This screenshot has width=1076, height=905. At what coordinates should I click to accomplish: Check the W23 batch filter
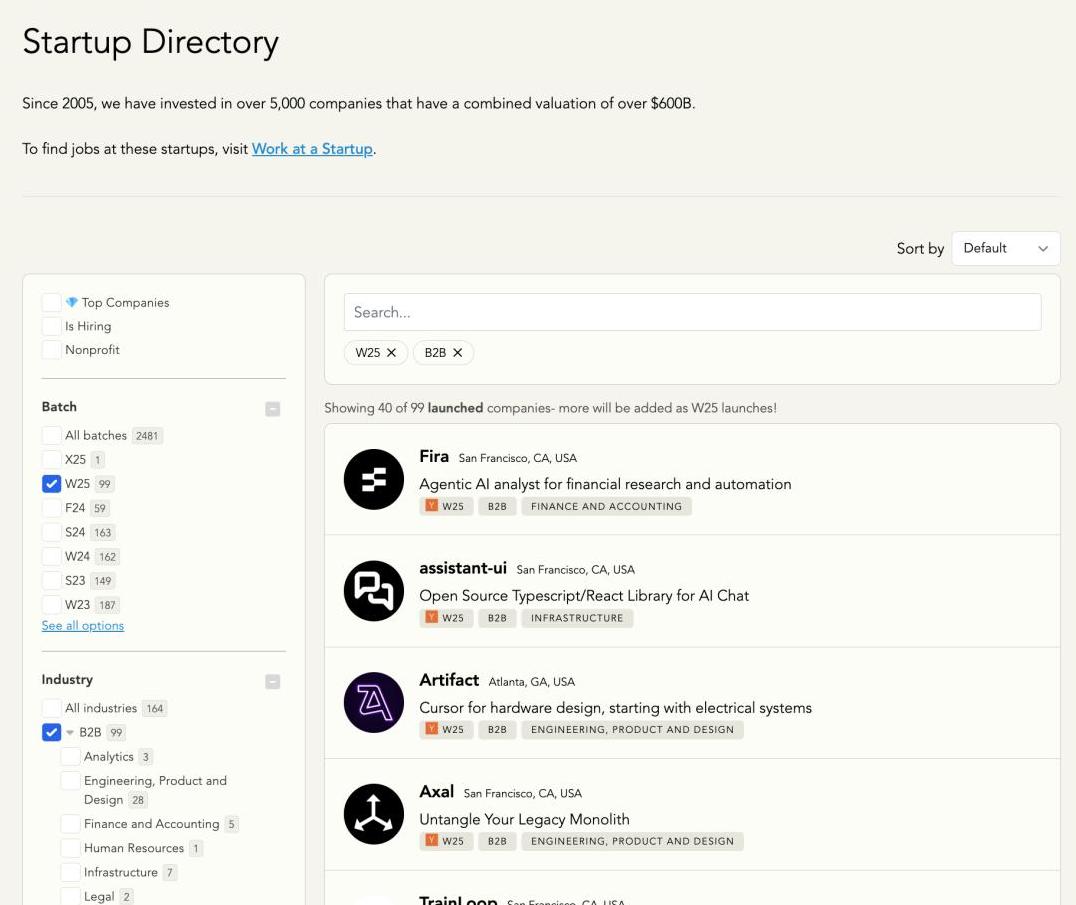pos(51,604)
